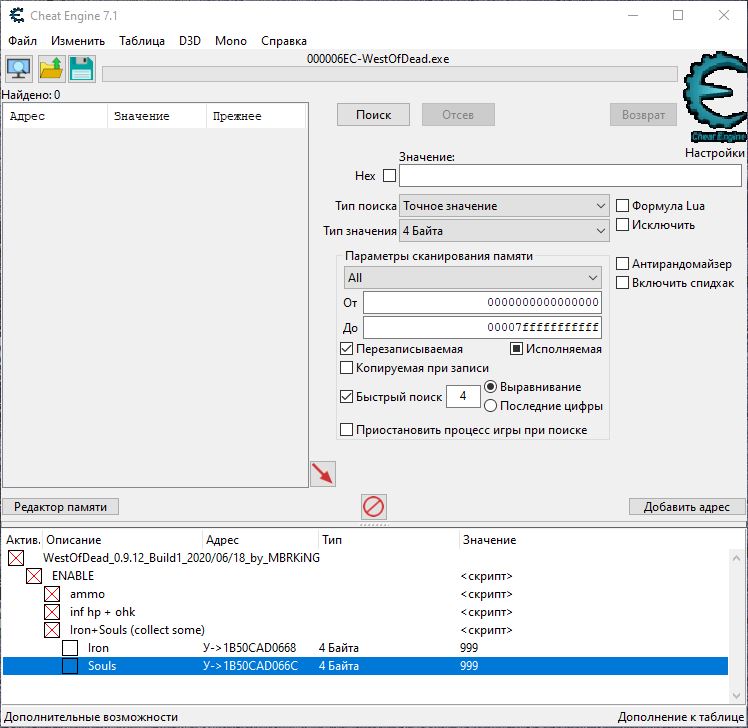
Task: Open the Тип значения 4 Байта dropdown
Action: pos(504,231)
